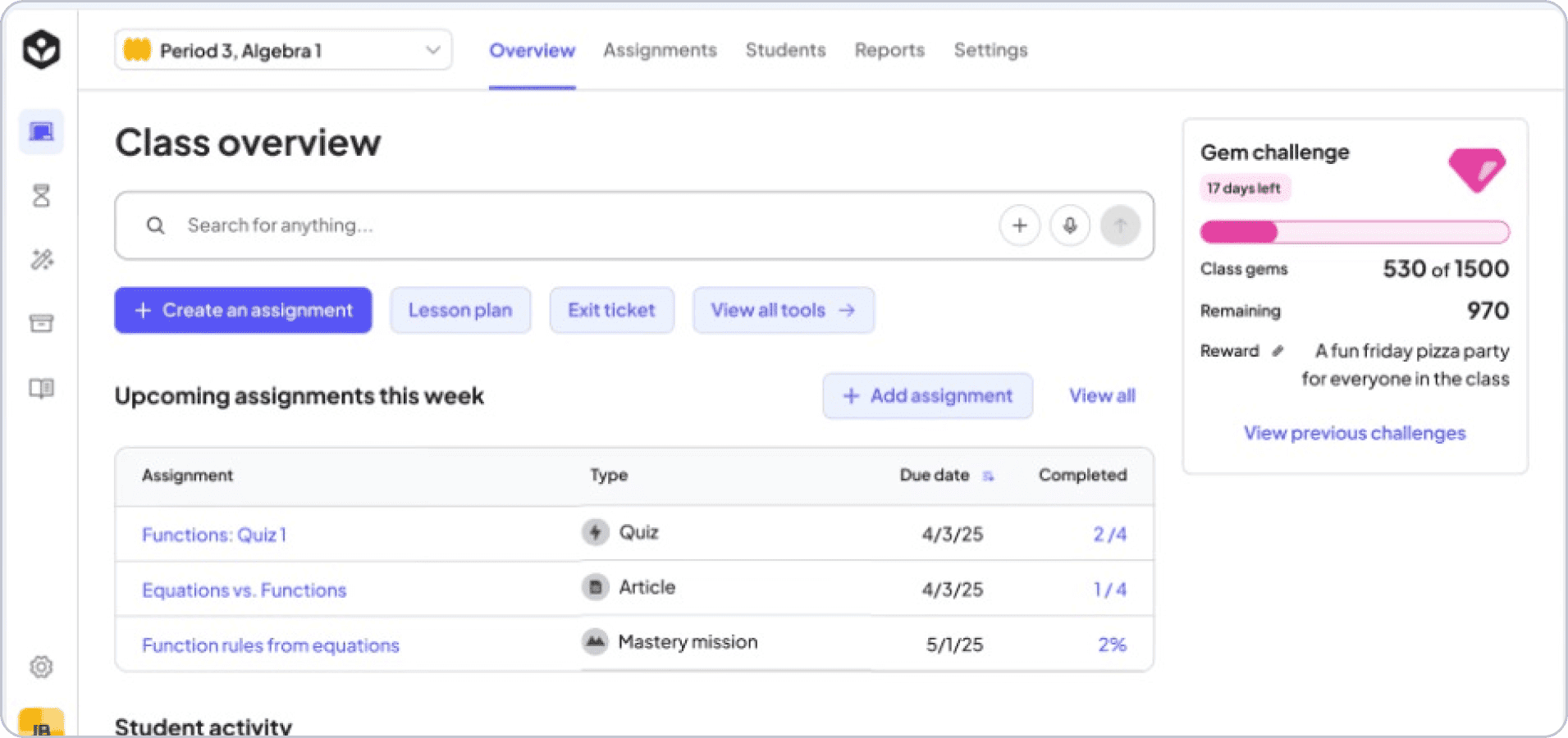Click the lightning Quiz type icon
Image resolution: width=1568 pixels, height=738 pixels.
pyautogui.click(x=596, y=532)
